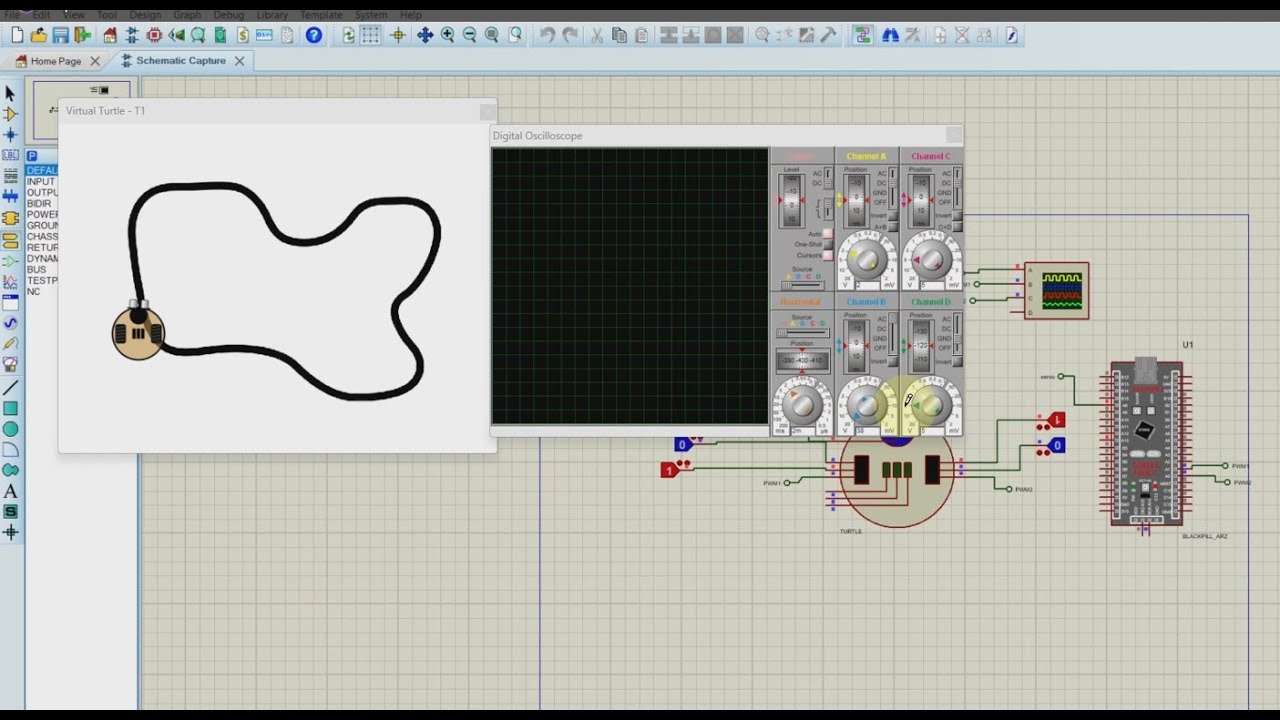This screenshot has width=1280, height=720.
Task: Click the Channel A volts dial knob
Action: click(x=867, y=259)
